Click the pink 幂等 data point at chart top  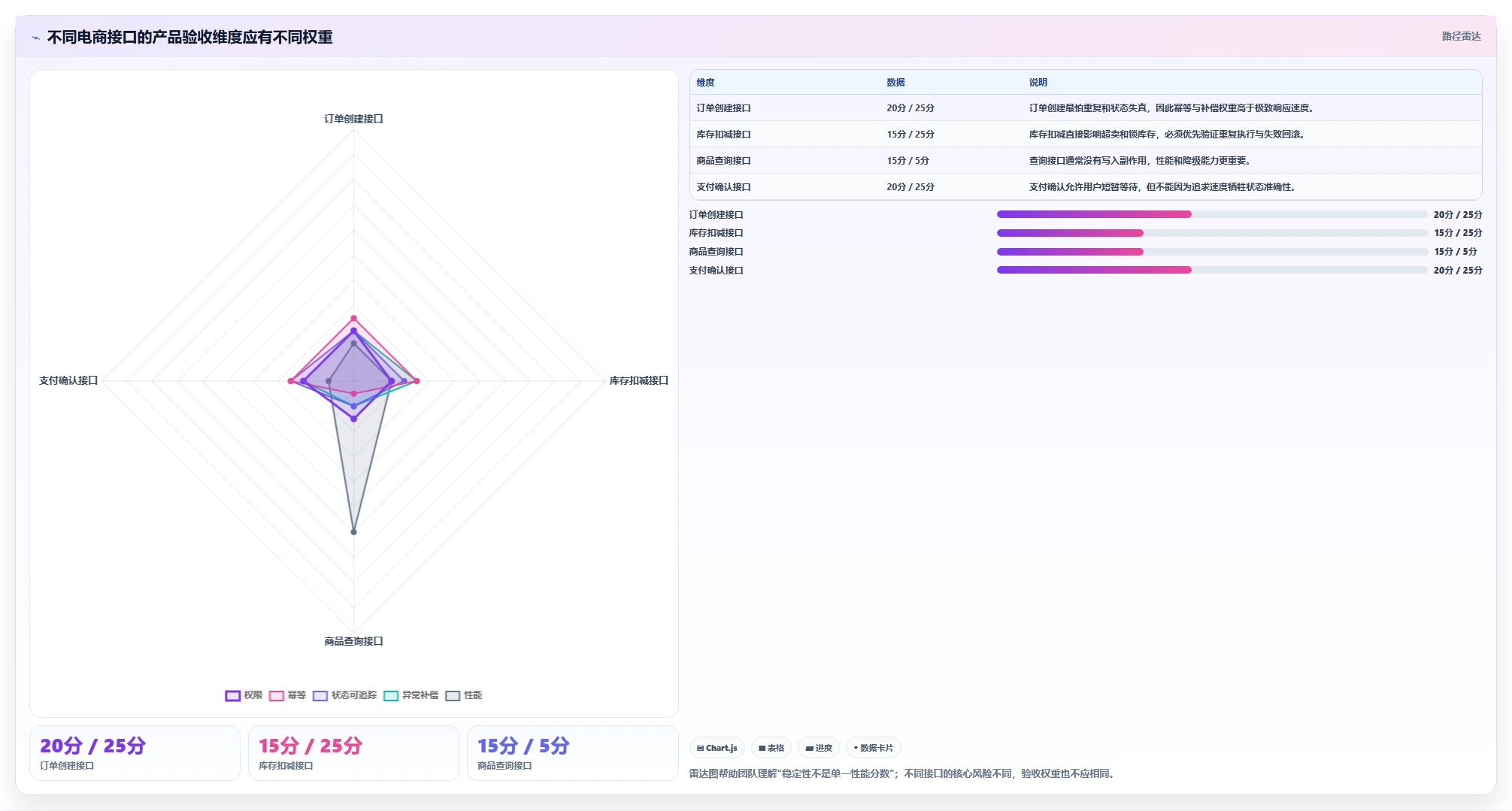(x=353, y=319)
